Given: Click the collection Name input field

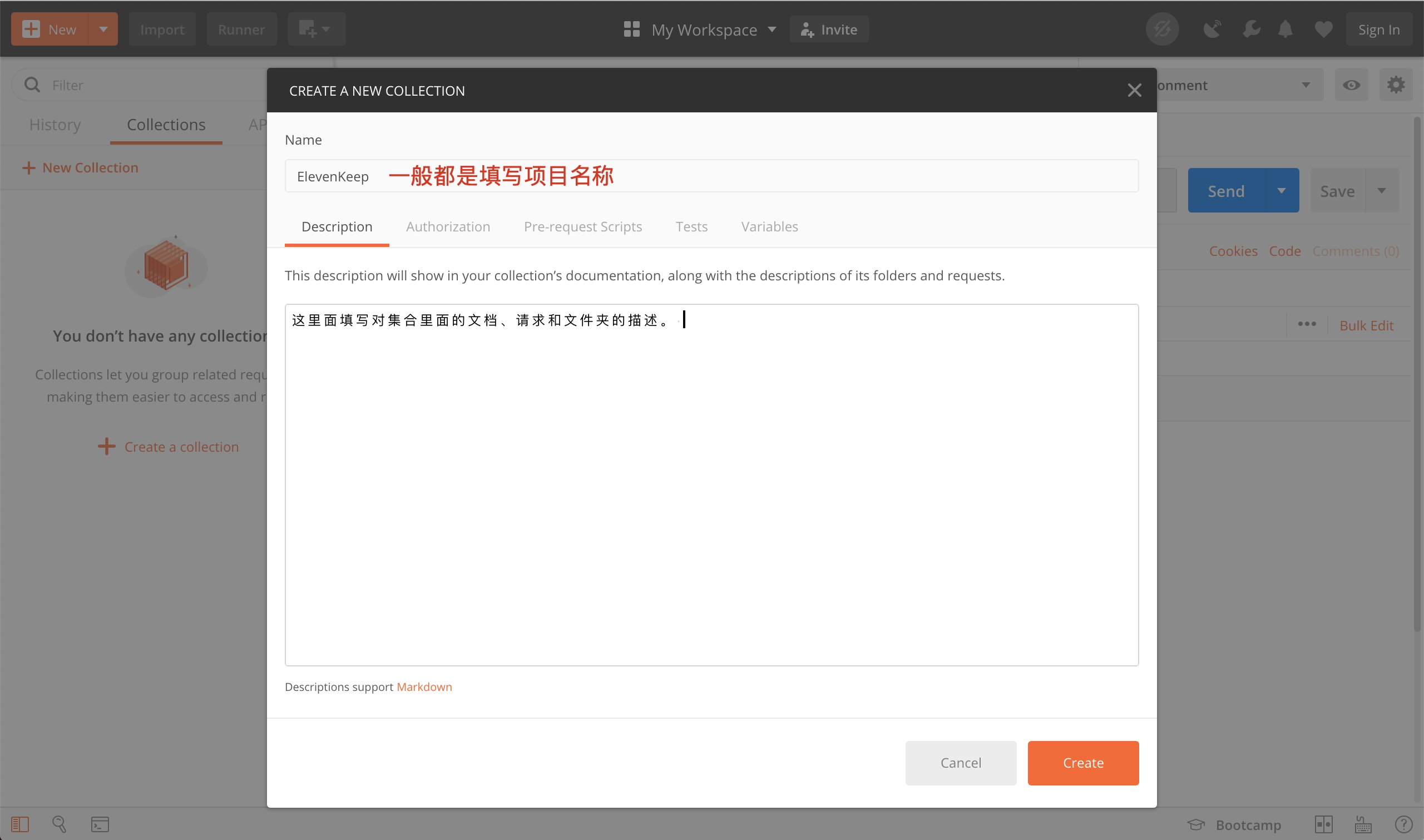Looking at the screenshot, I should pyautogui.click(x=711, y=176).
